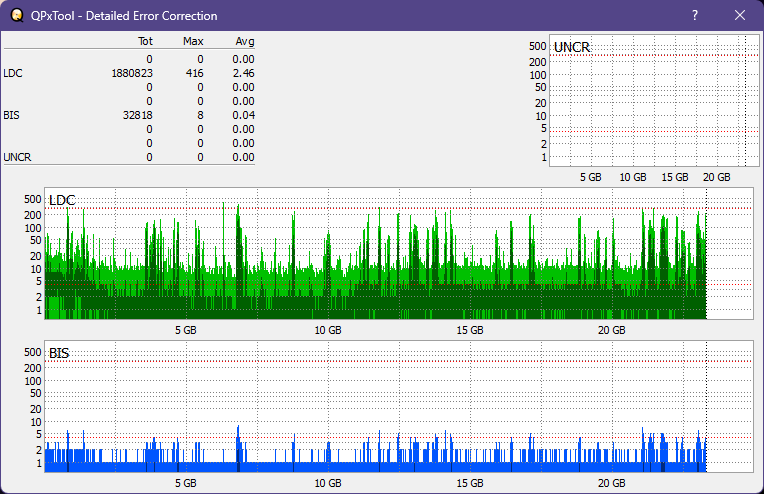764x494 pixels.
Task: Click the Tot column header
Action: [x=145, y=41]
